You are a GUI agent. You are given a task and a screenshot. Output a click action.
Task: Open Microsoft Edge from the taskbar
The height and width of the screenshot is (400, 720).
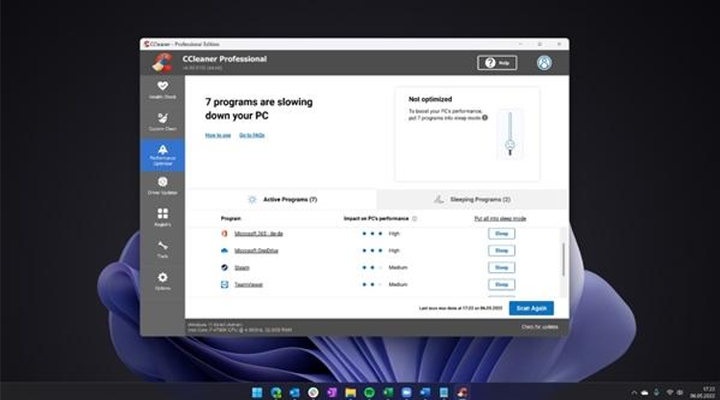pos(276,392)
